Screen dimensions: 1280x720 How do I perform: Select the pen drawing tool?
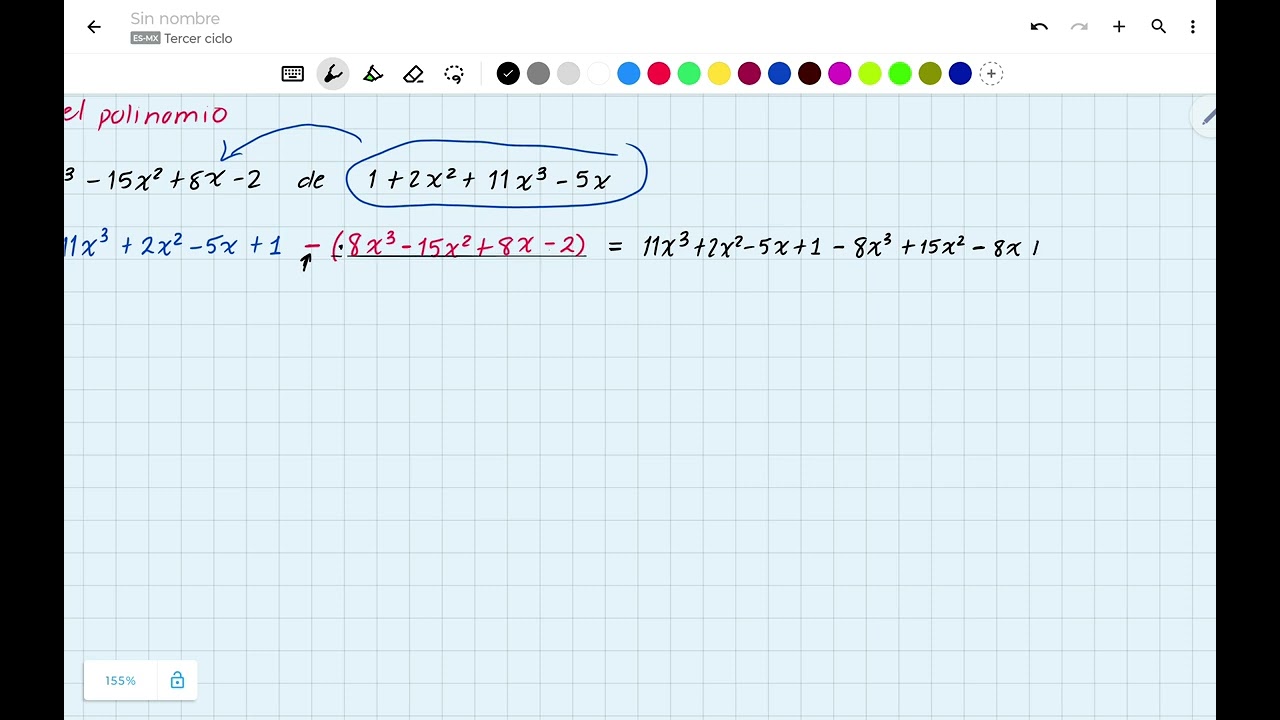[333, 73]
